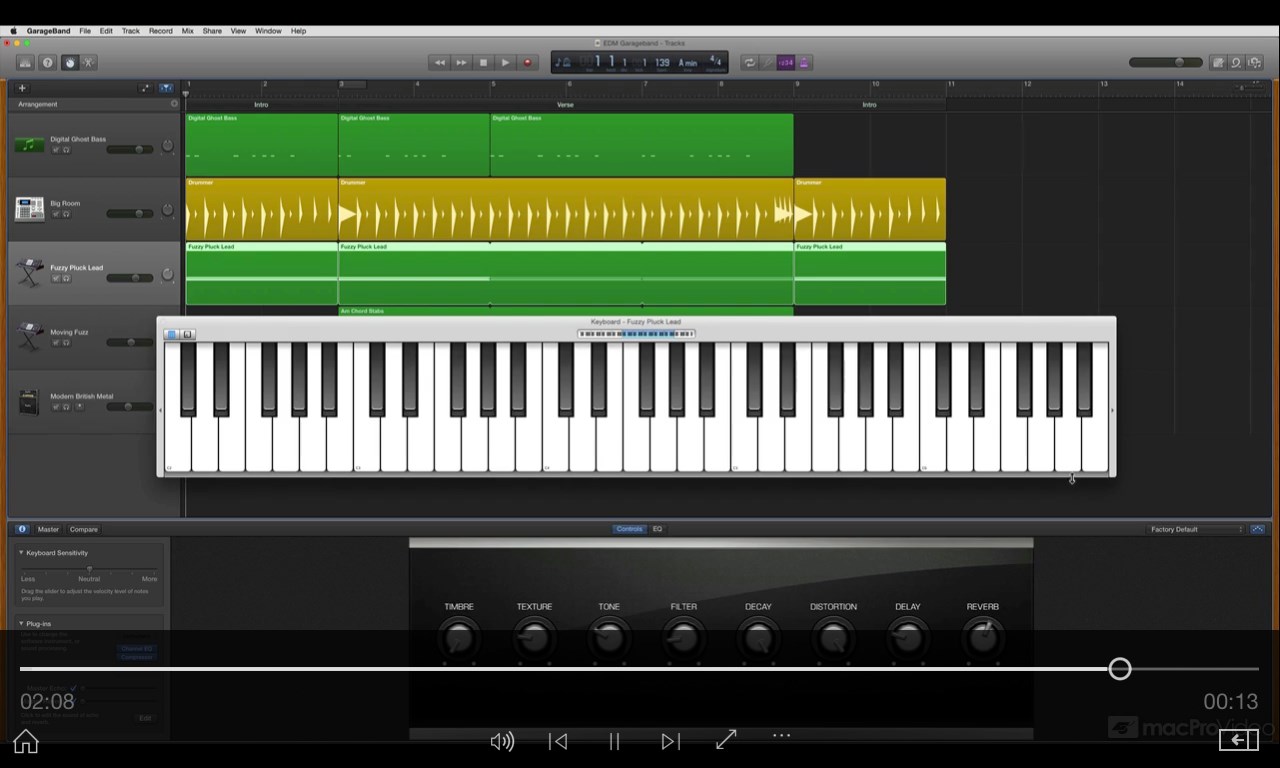This screenshot has height=768, width=1280.
Task: Click the 4/4 time signature display
Action: (715, 63)
